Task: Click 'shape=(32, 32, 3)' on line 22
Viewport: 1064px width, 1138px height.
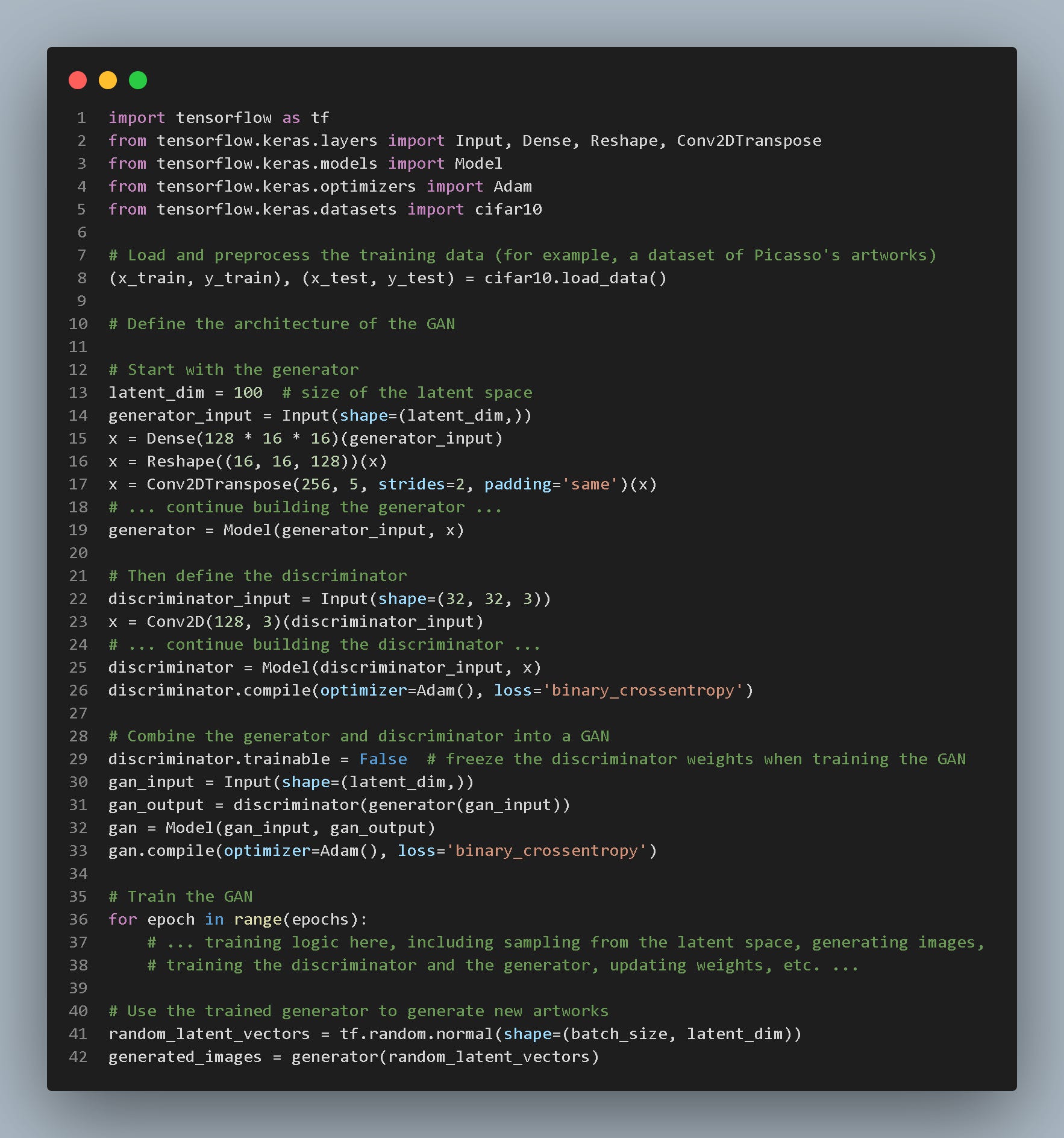Action: (x=460, y=599)
